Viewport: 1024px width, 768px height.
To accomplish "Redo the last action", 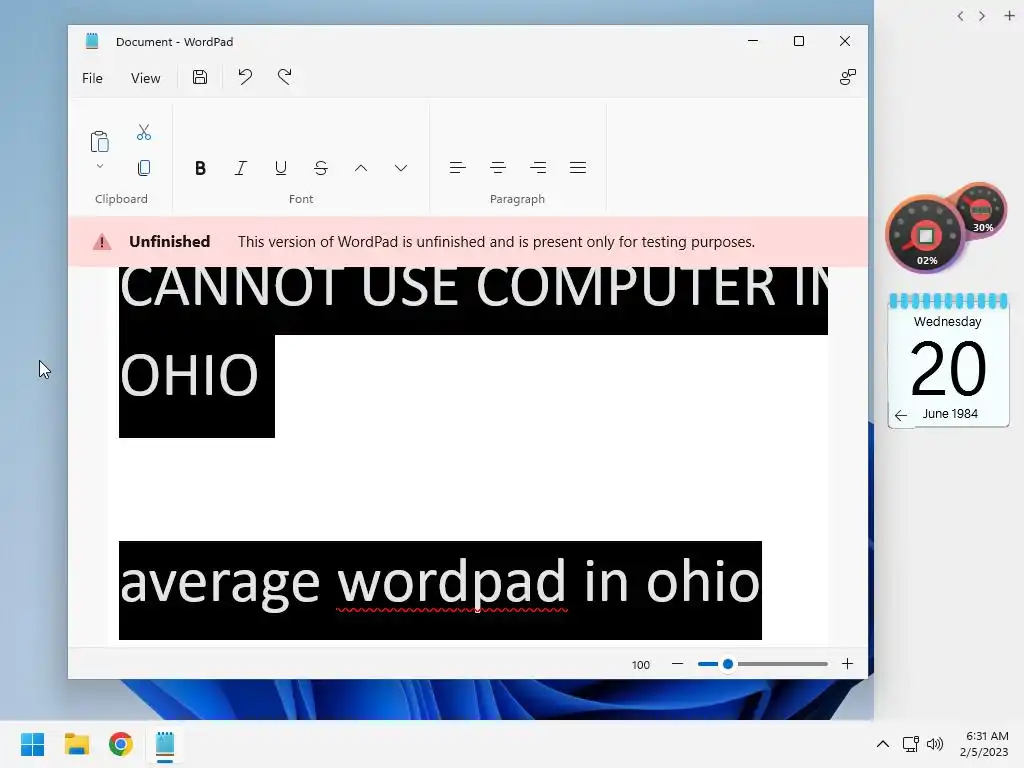I will pos(285,77).
